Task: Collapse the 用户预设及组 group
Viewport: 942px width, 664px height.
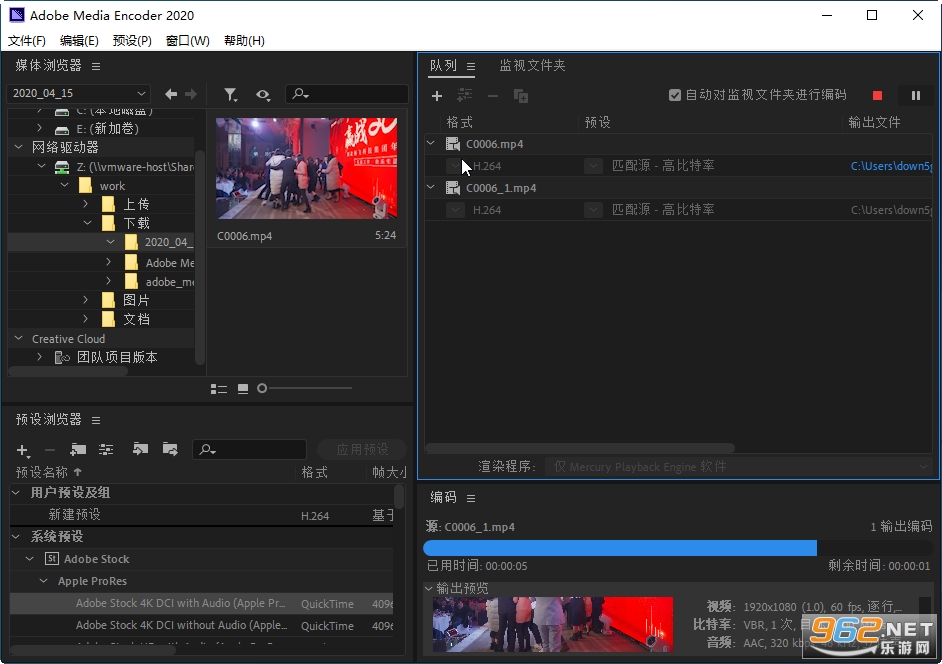Action: tap(16, 492)
